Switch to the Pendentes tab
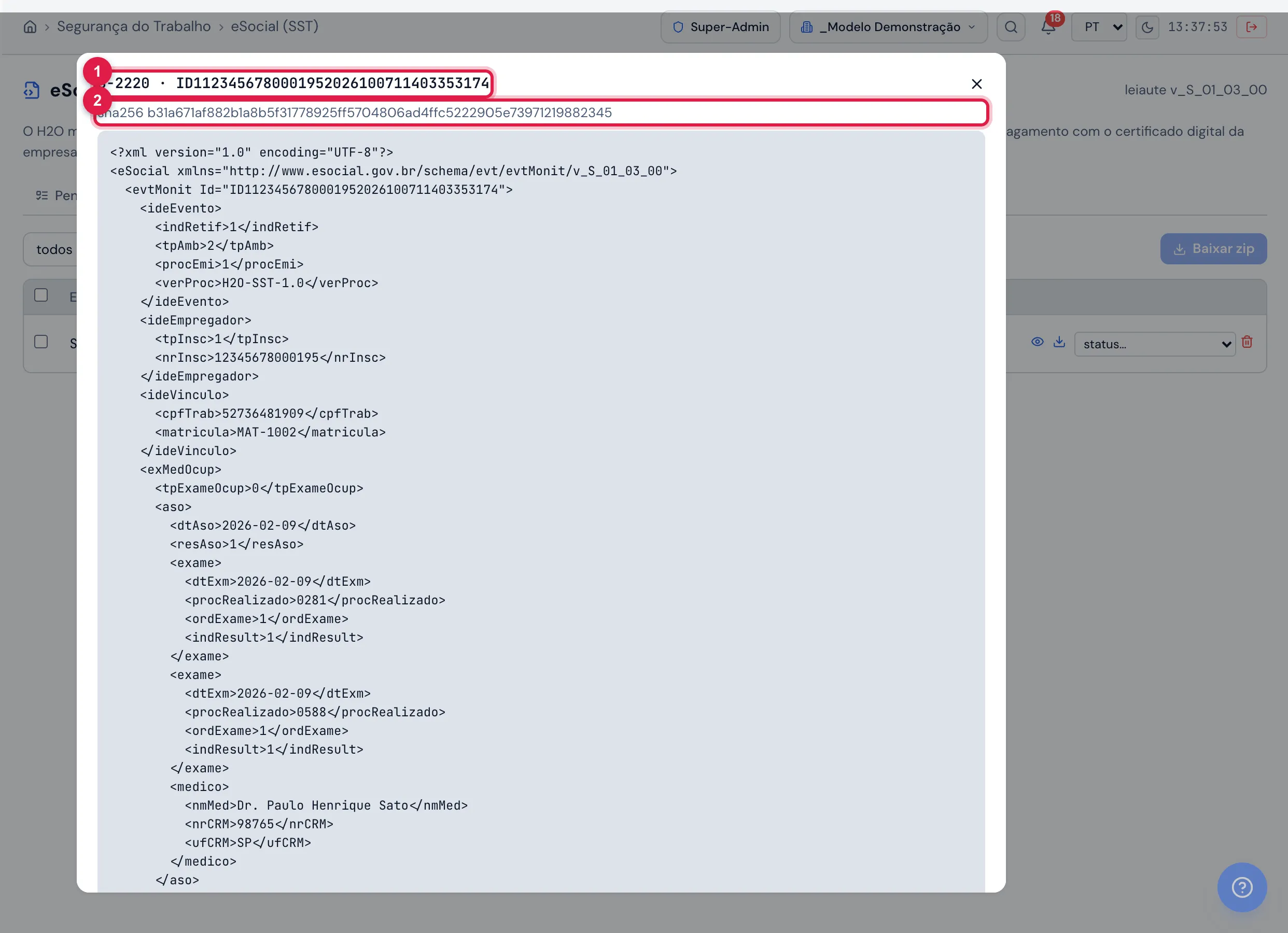Image resolution: width=1288 pixels, height=933 pixels. click(55, 195)
